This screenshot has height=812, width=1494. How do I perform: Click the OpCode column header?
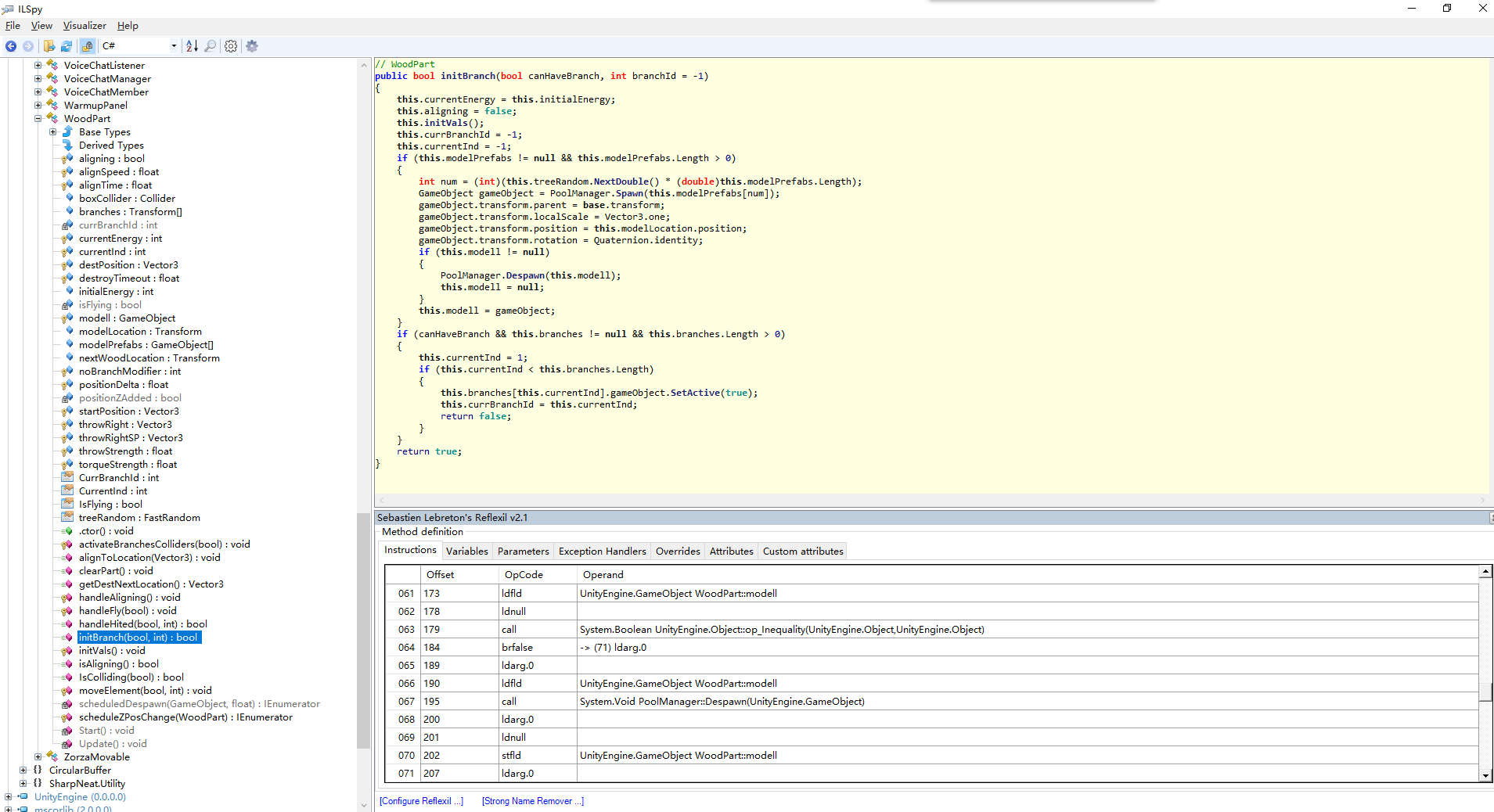coord(538,575)
